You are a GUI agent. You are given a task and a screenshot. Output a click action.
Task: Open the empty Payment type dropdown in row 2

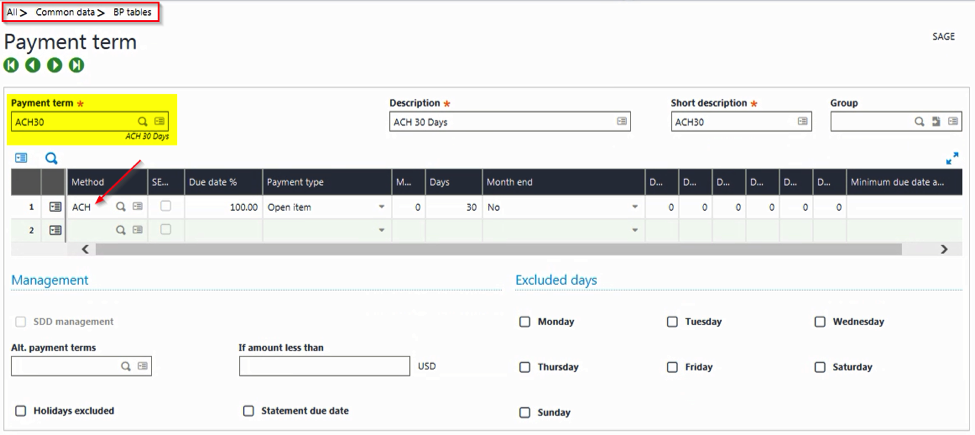(x=381, y=230)
